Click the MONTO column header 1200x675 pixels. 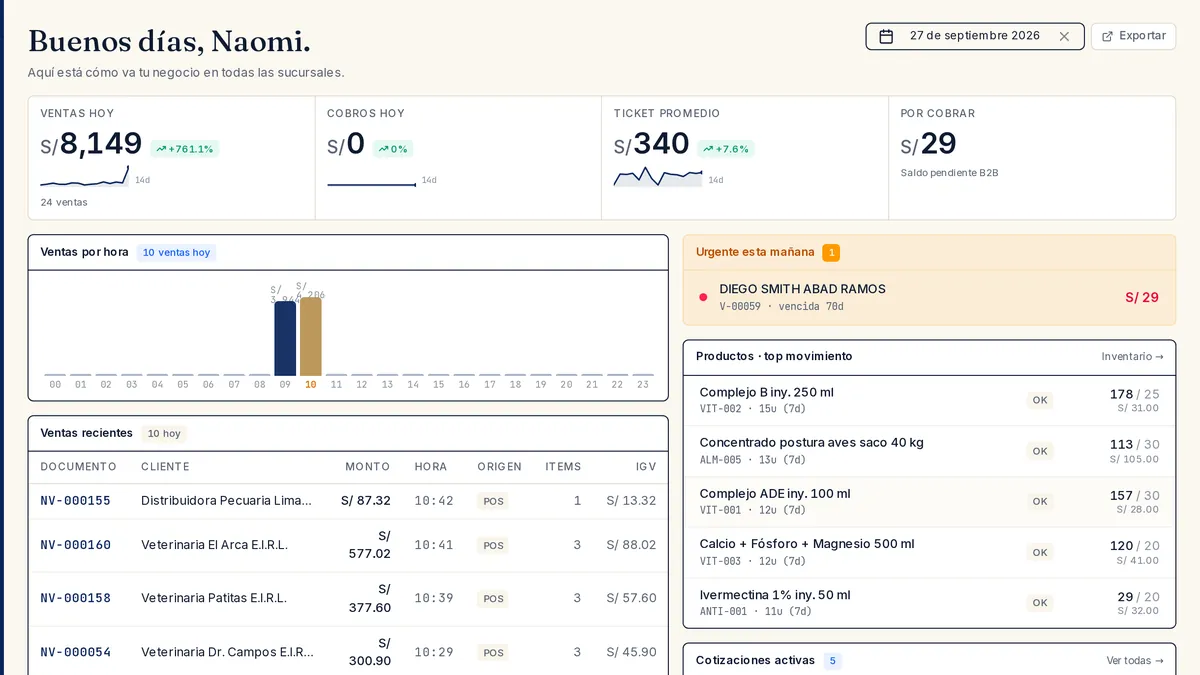coord(368,467)
